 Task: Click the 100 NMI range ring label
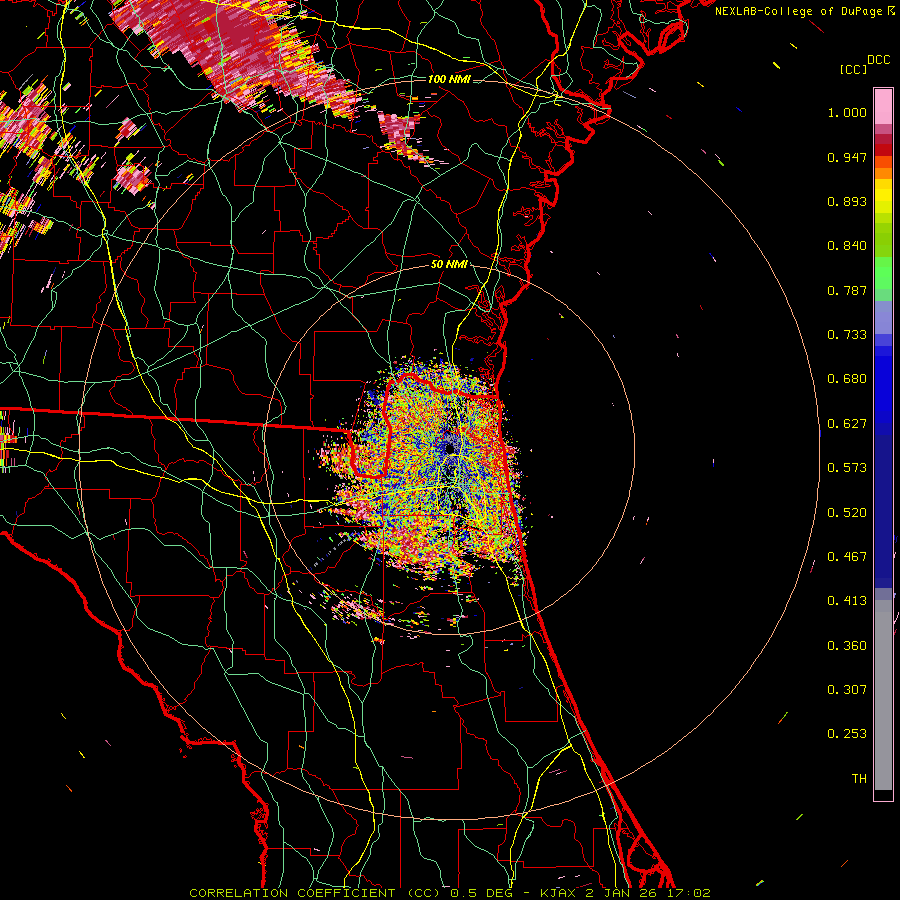point(449,79)
